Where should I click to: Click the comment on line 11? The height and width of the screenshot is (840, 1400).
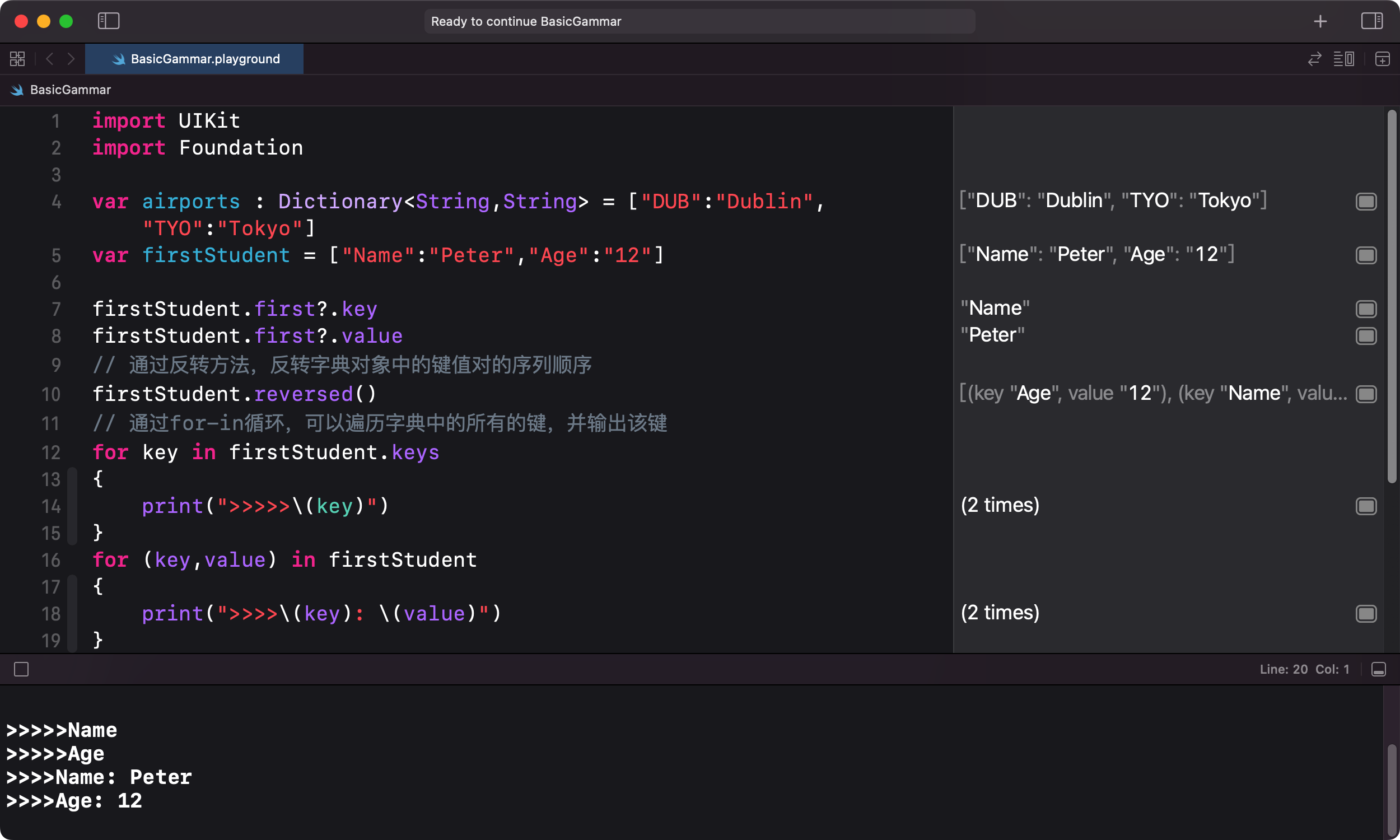pos(380,423)
